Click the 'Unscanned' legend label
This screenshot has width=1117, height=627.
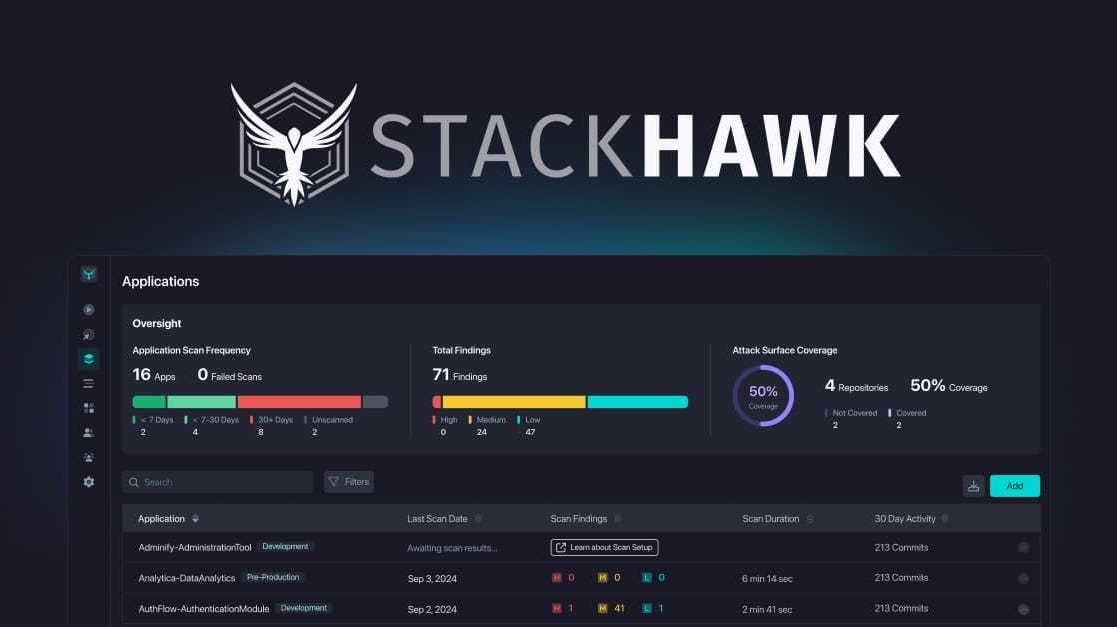pyautogui.click(x=332, y=420)
